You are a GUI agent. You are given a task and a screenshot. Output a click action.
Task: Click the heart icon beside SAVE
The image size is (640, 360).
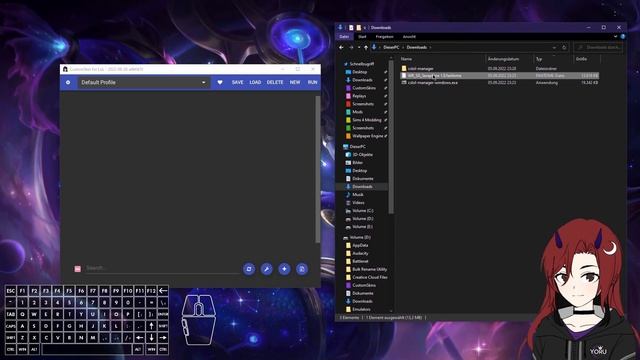(x=220, y=82)
